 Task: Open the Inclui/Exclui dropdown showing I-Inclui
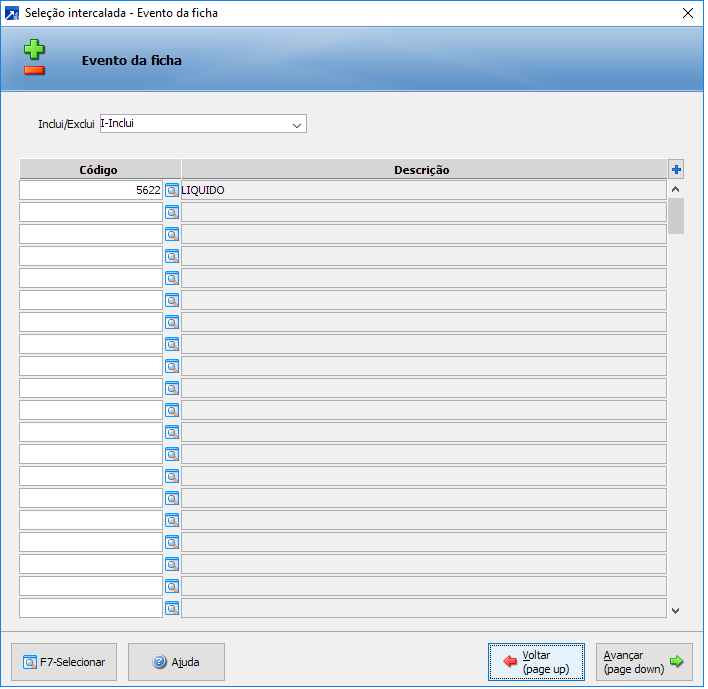[x=203, y=124]
